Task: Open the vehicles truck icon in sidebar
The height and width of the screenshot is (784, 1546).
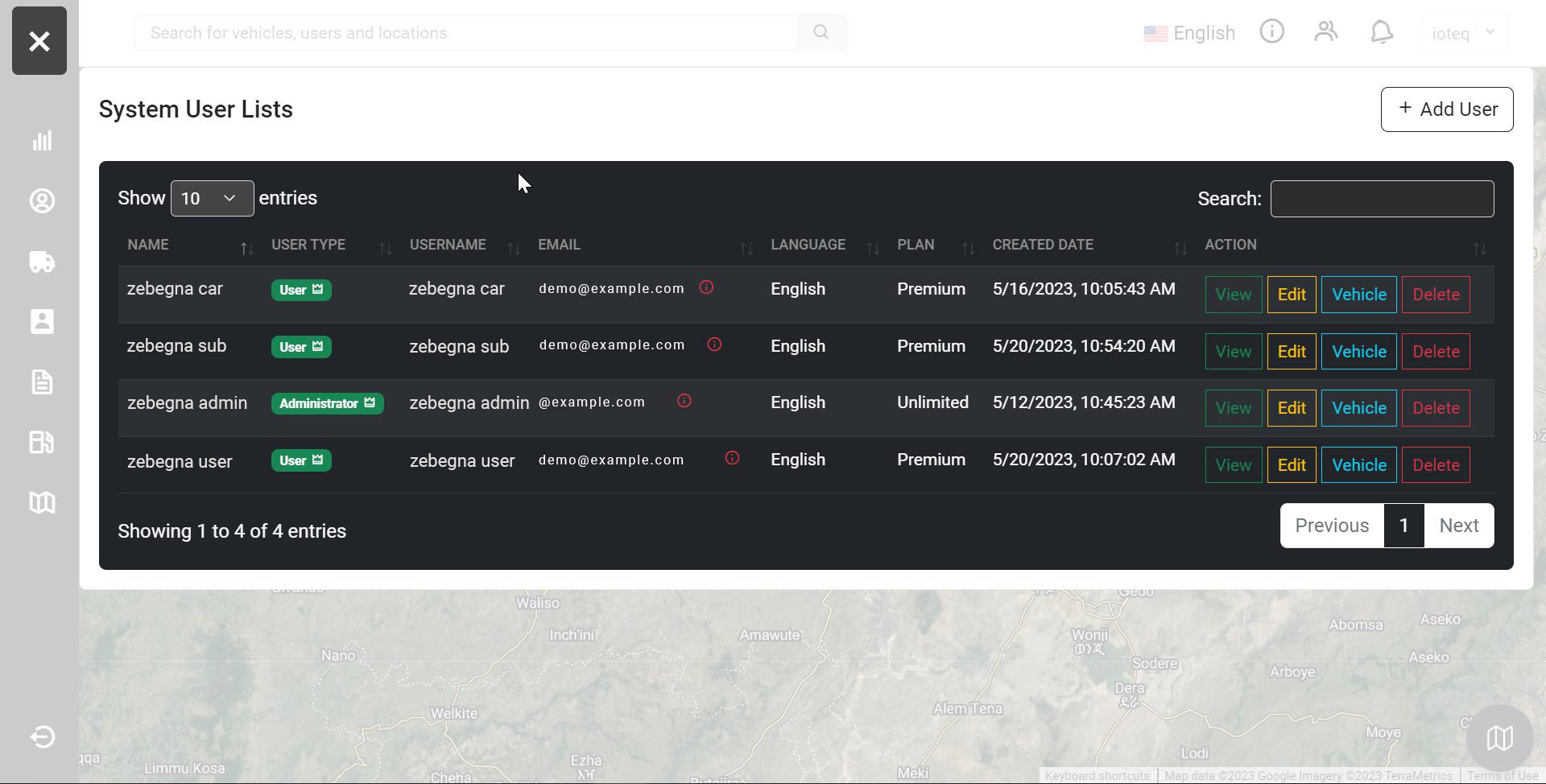Action: (42, 262)
